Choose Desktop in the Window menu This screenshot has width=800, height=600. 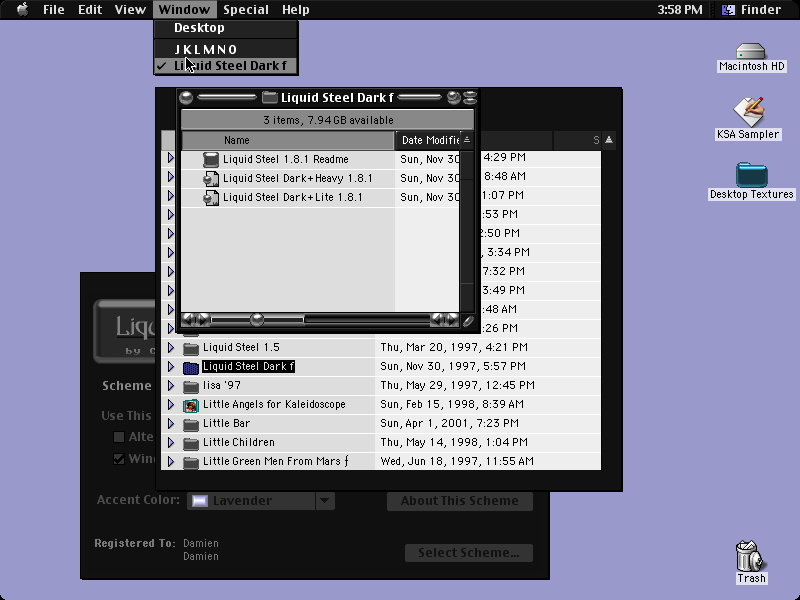[x=226, y=28]
